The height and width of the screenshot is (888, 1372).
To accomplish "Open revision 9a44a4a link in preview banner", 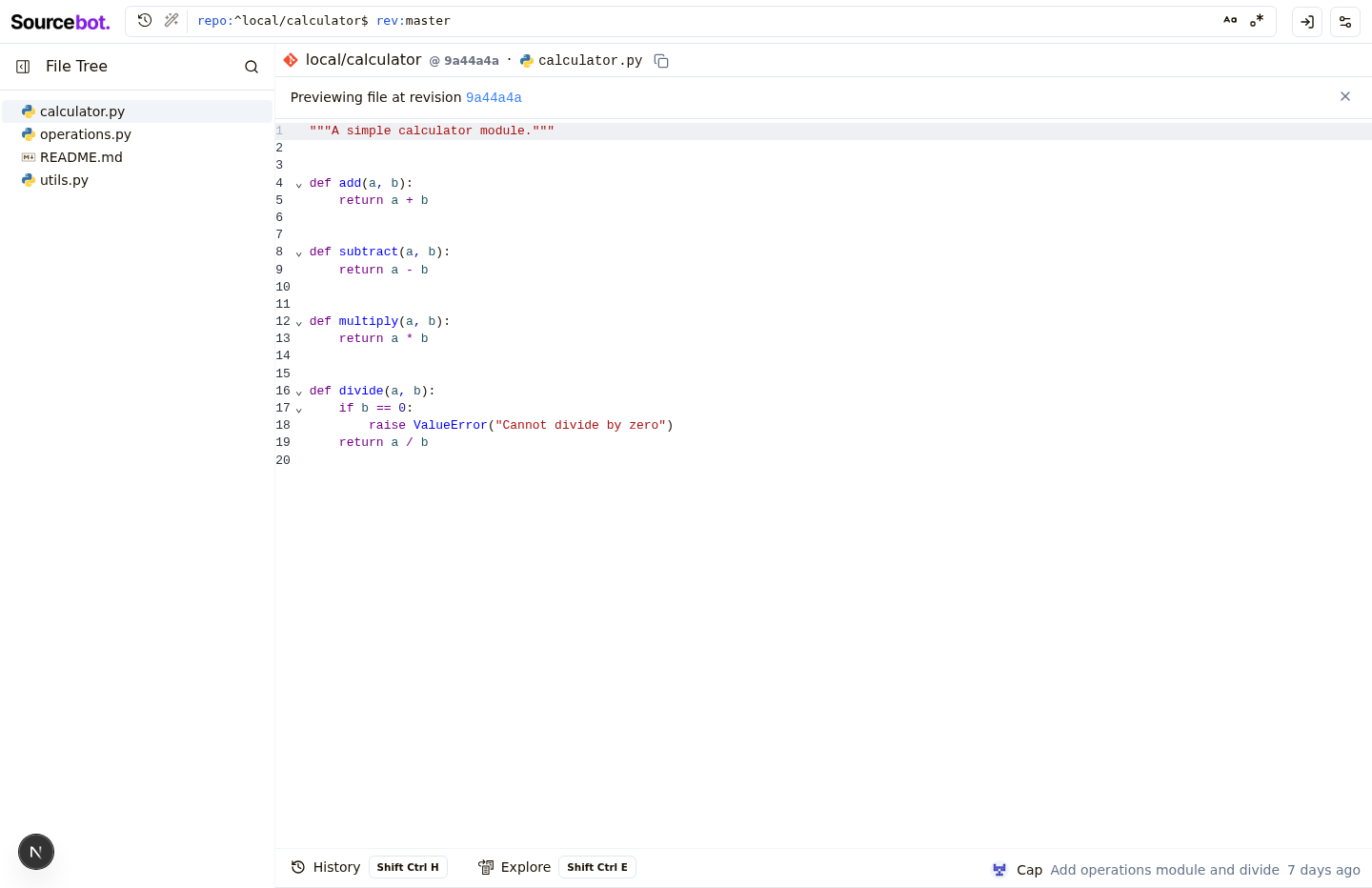I will coord(494,97).
